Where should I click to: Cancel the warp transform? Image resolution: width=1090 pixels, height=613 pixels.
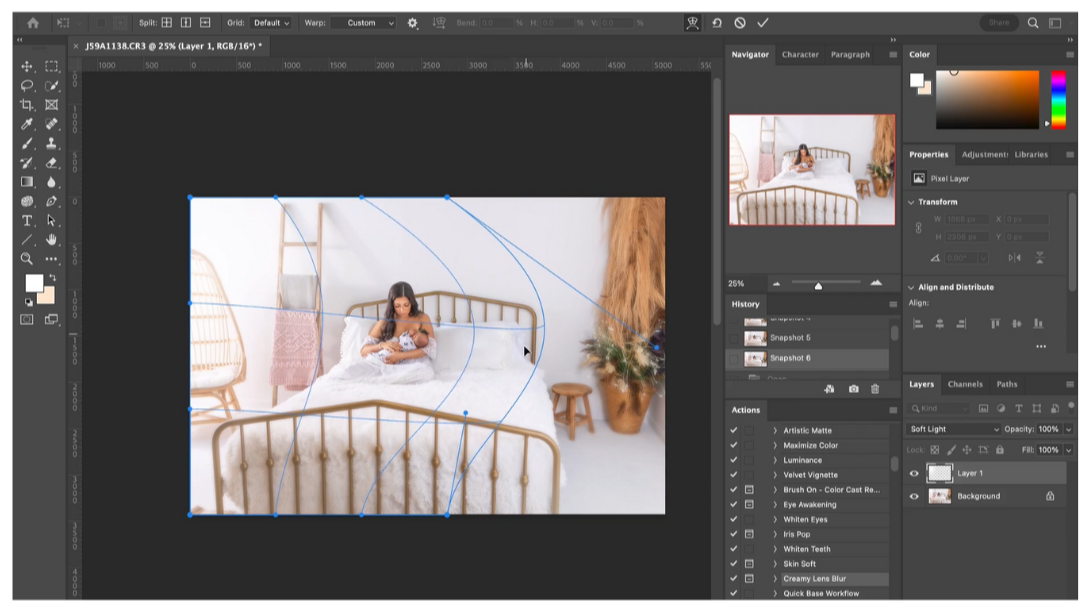point(740,22)
